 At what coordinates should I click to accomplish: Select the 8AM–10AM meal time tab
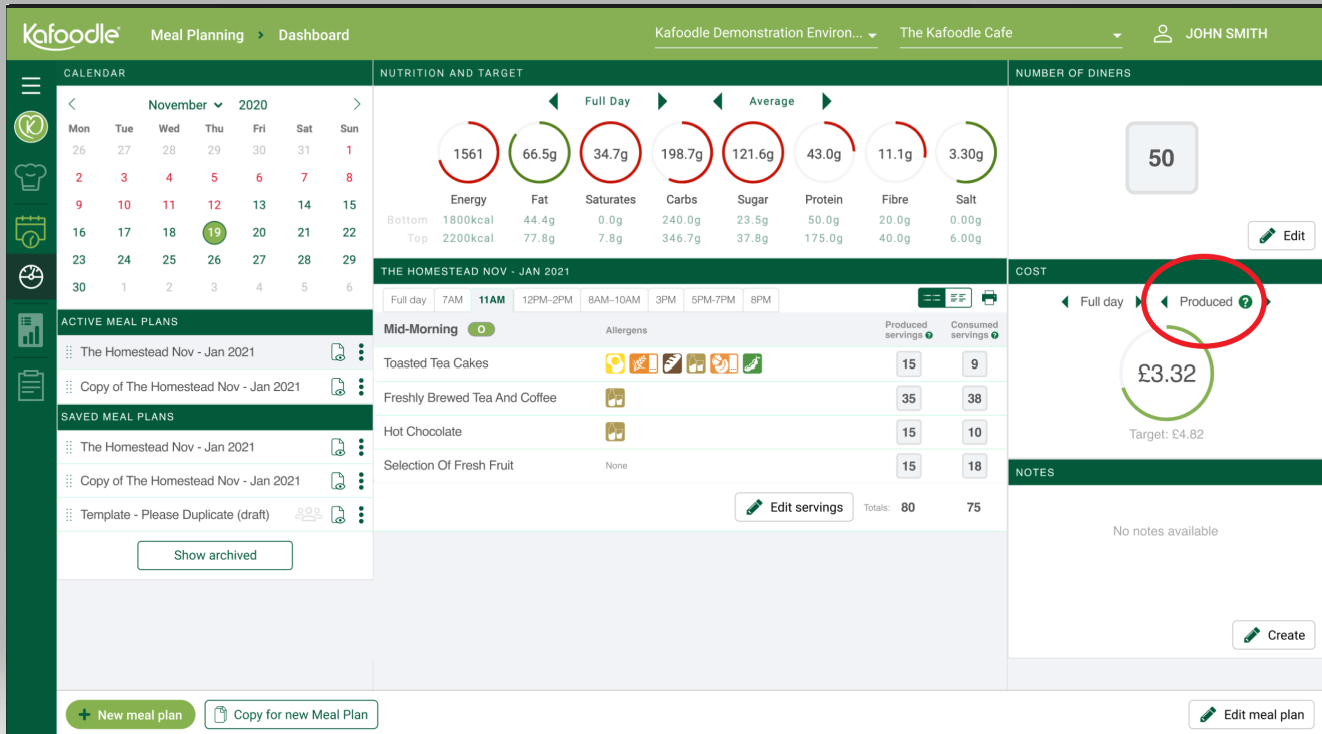coord(614,300)
